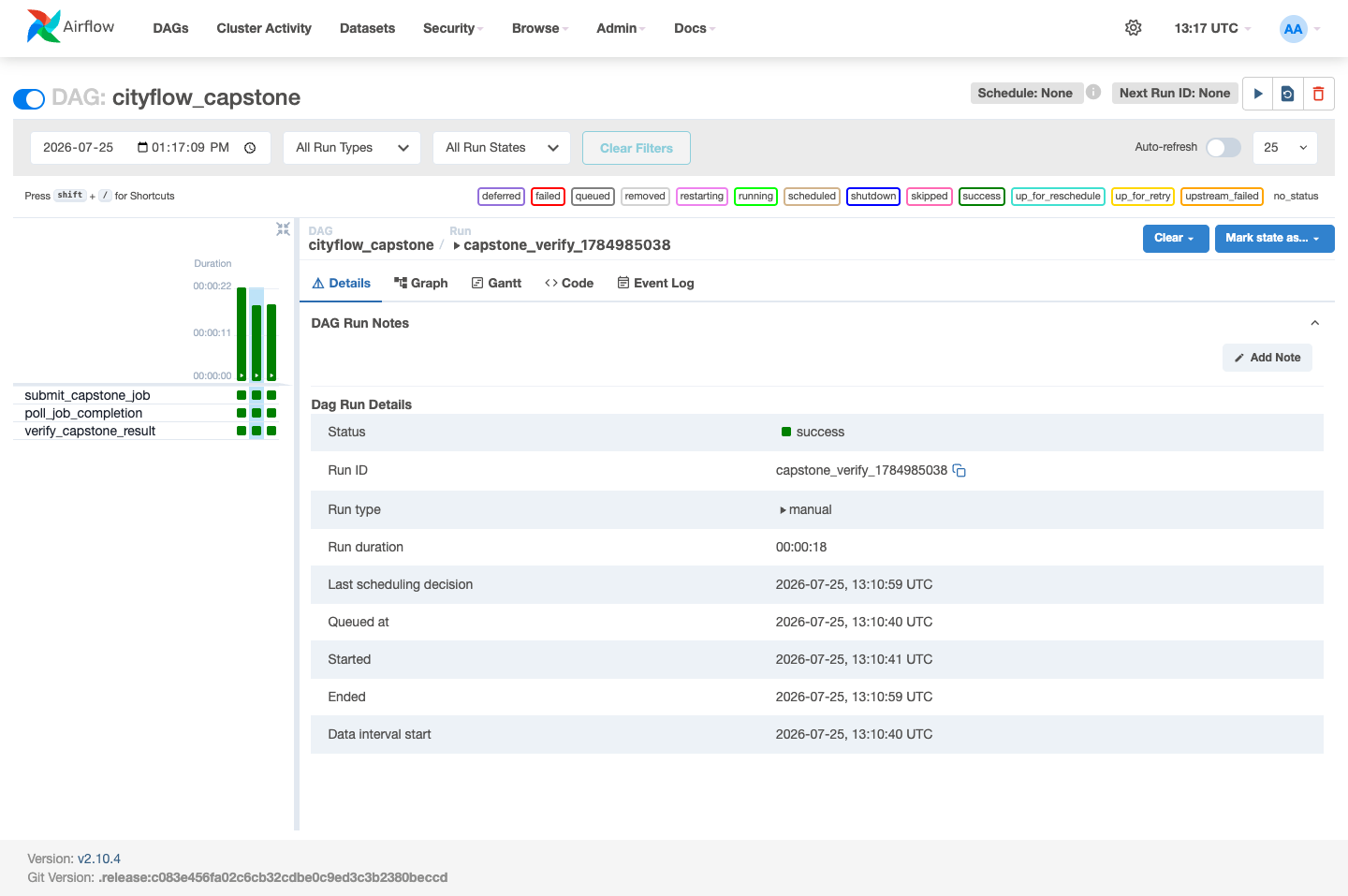Screen dimensions: 1348x896
Task: Open the settings gear icon
Action: (1133, 28)
